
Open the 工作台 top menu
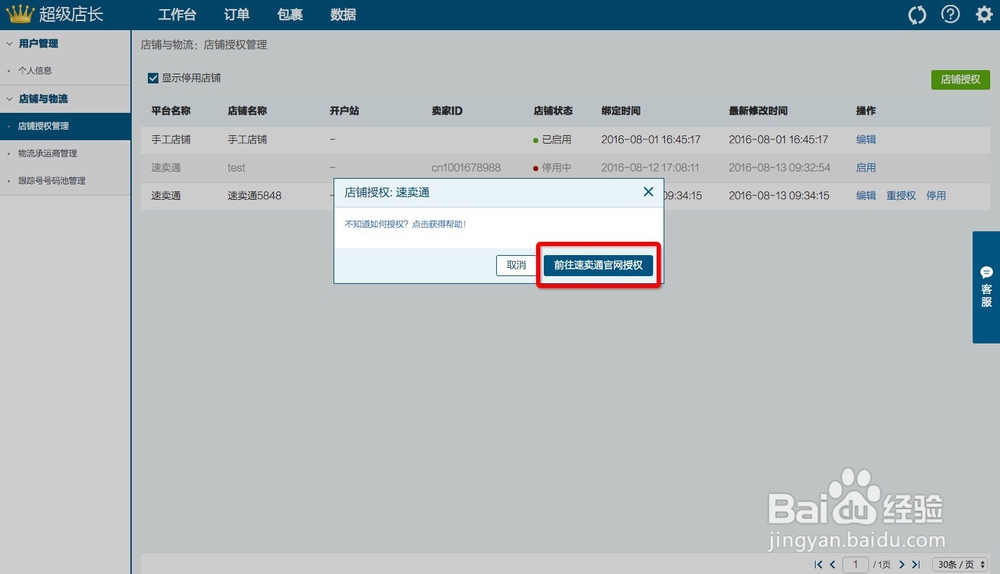(177, 15)
